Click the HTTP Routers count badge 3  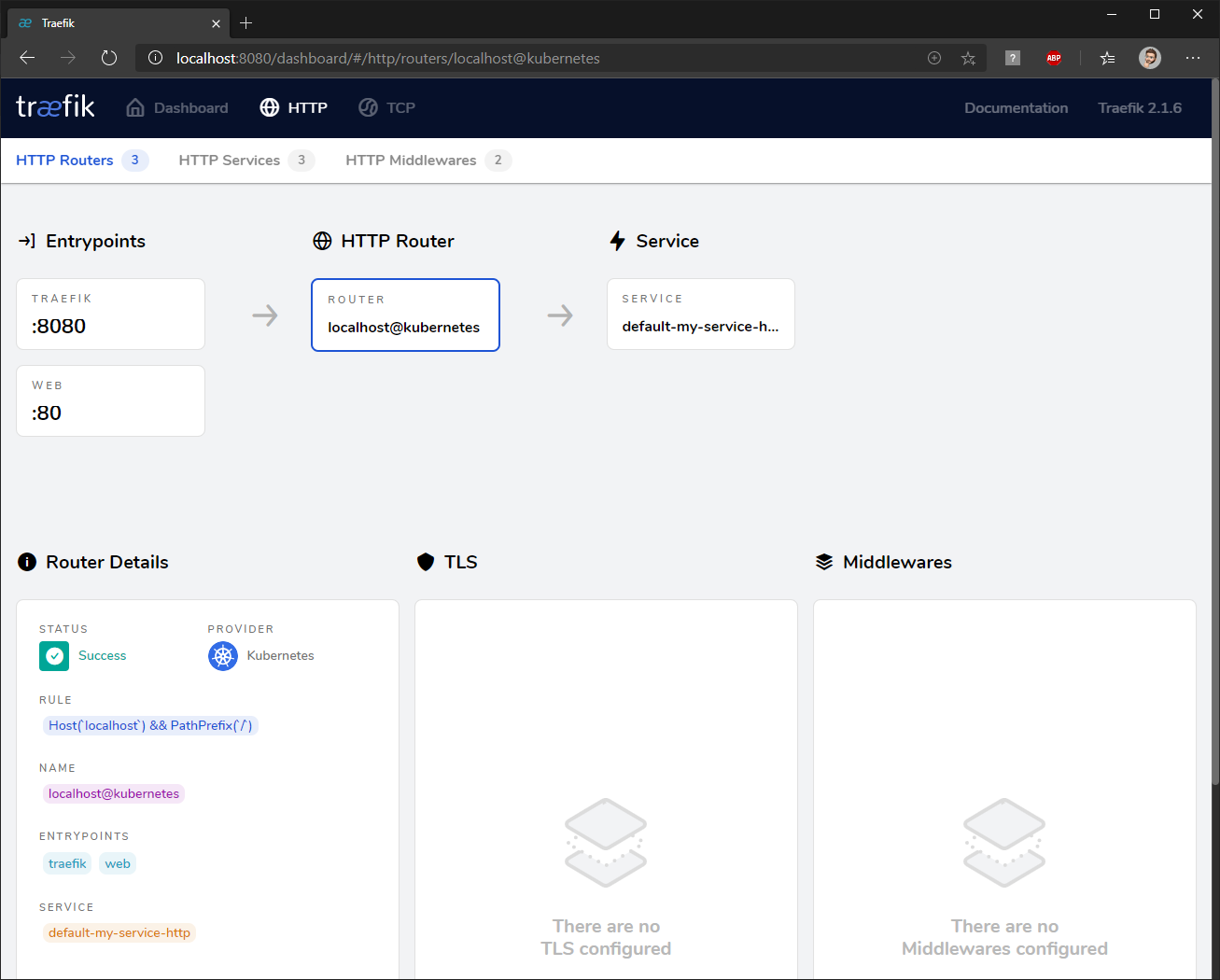pyautogui.click(x=135, y=161)
